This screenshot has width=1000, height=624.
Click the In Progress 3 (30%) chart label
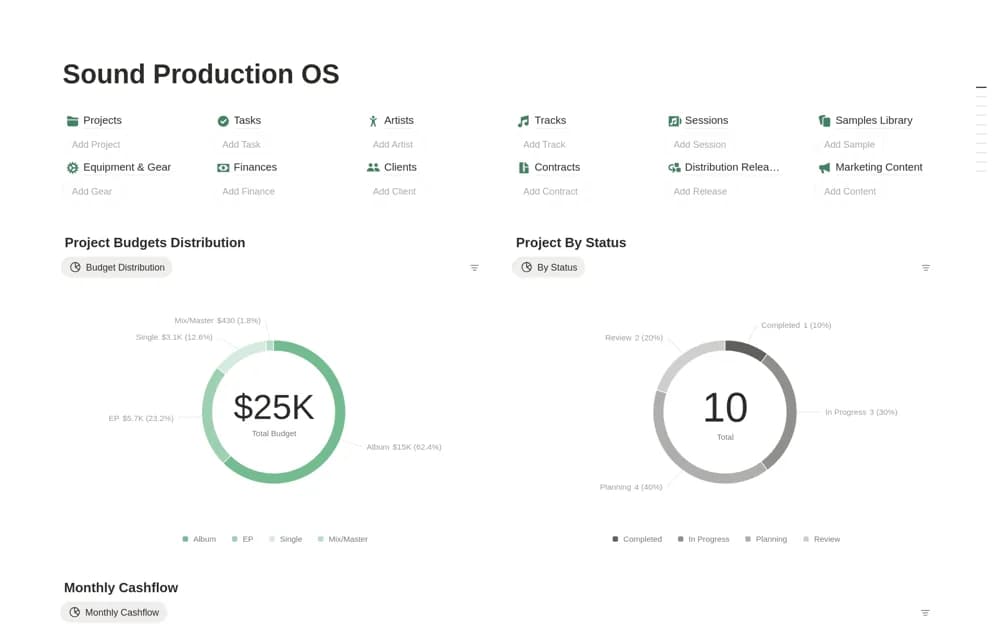pos(861,412)
